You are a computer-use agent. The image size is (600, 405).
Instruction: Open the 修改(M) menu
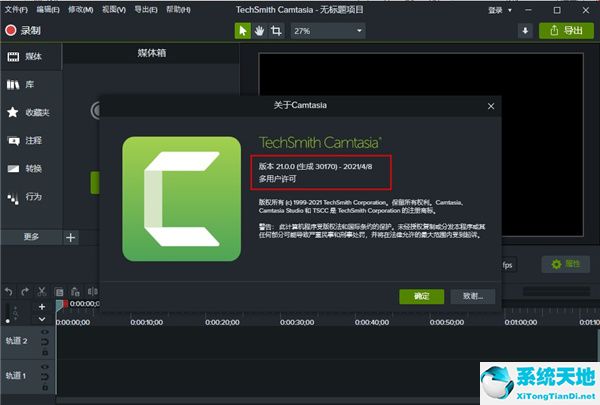[x=81, y=9]
